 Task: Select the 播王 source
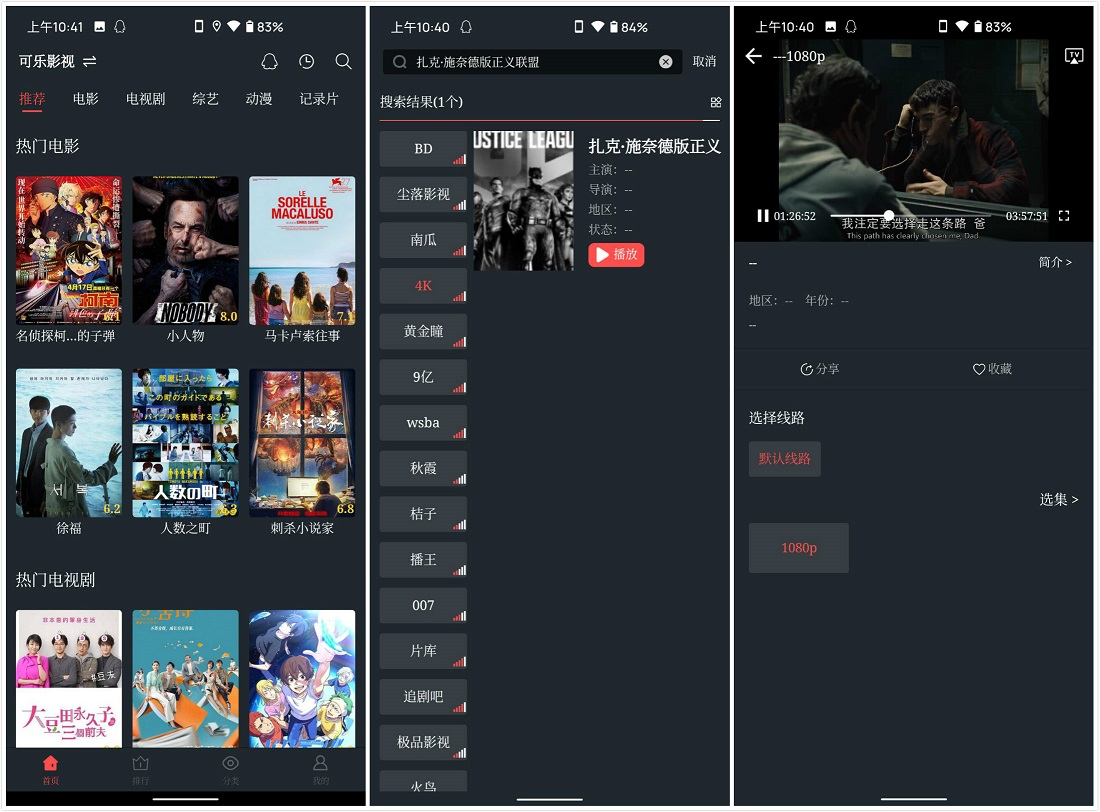(423, 559)
